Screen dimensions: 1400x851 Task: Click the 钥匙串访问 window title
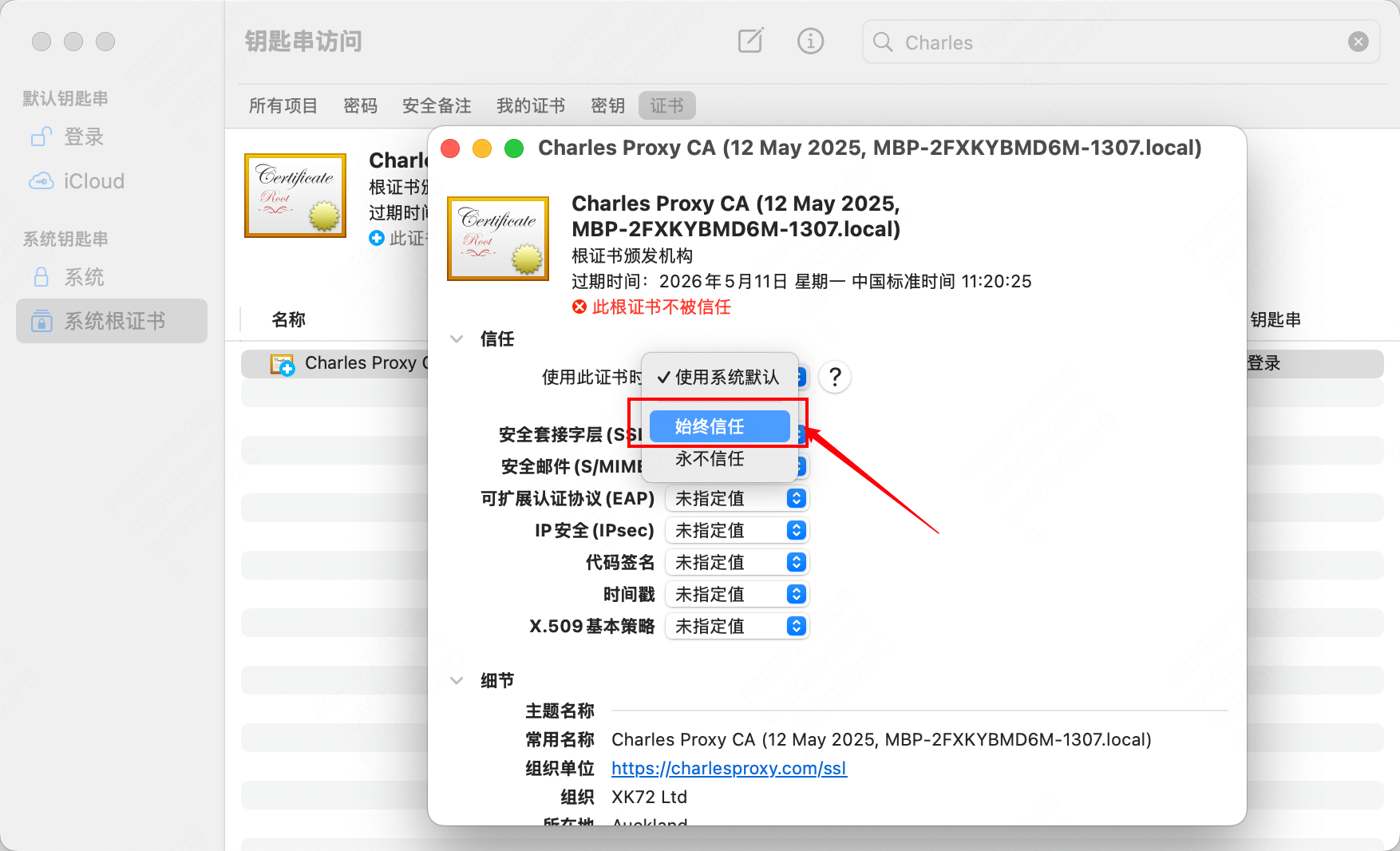click(303, 41)
